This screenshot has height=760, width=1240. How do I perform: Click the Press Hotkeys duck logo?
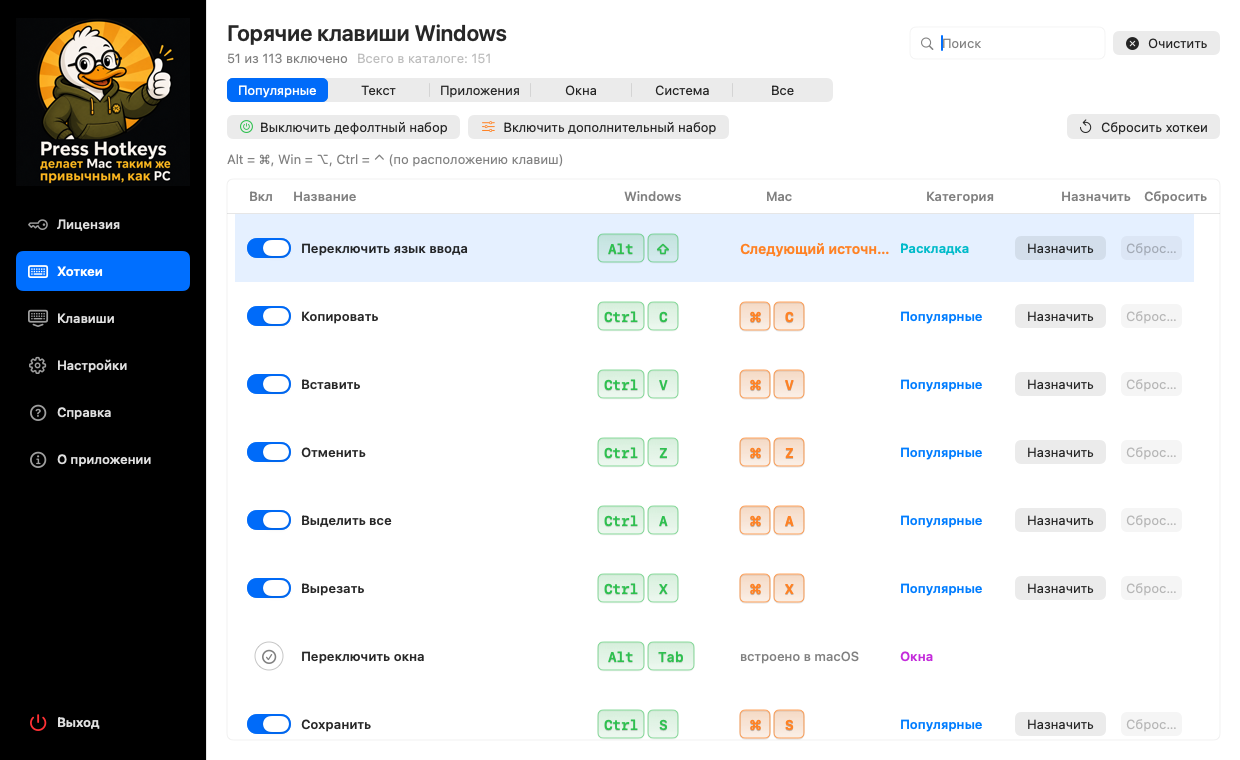point(103,101)
